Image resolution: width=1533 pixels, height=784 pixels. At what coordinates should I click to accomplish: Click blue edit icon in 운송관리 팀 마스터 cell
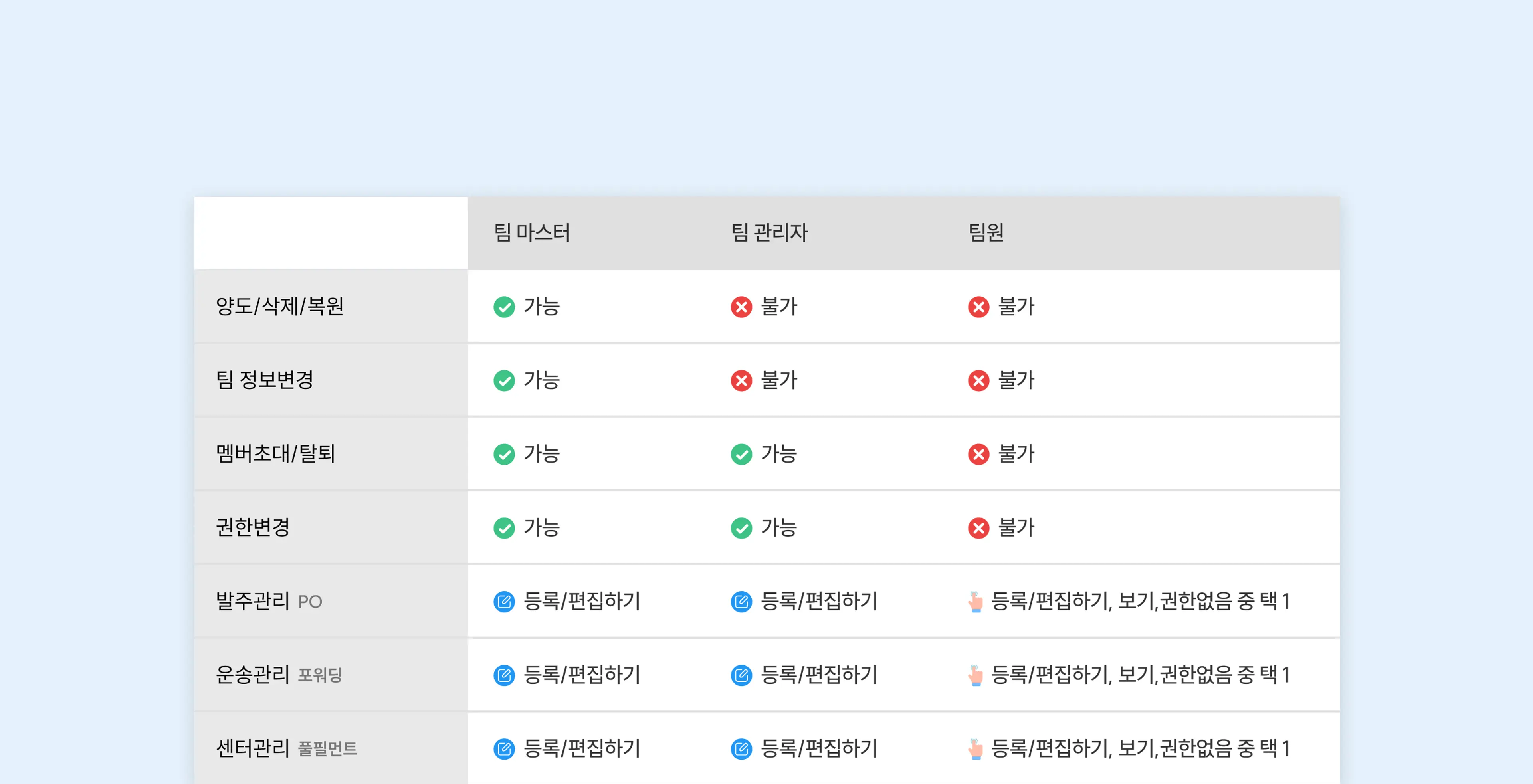tap(504, 676)
